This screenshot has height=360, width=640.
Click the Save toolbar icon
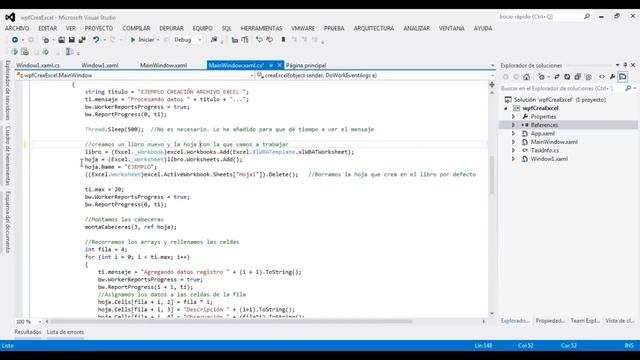pos(71,40)
